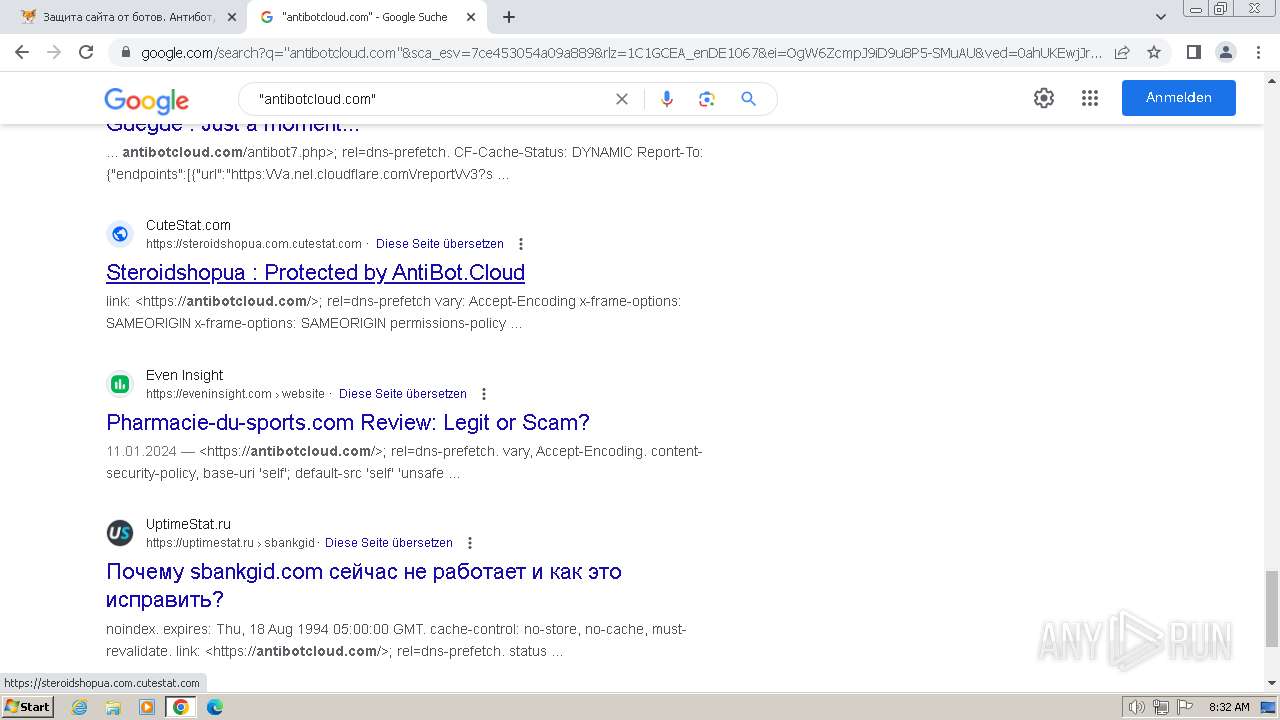Open the media player taskbar icon
This screenshot has width=1280, height=720.
pyautogui.click(x=147, y=707)
